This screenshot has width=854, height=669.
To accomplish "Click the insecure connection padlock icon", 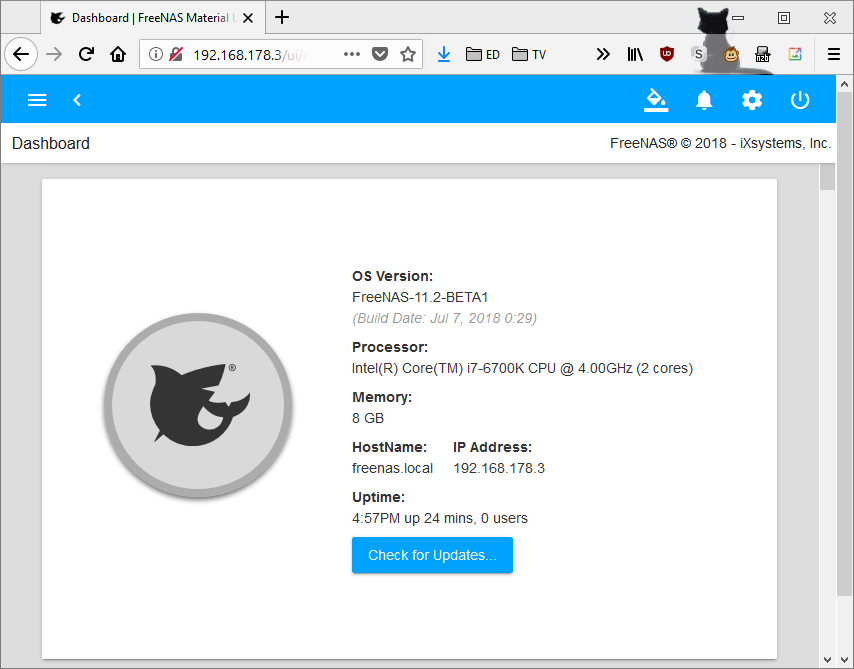I will pyautogui.click(x=176, y=54).
